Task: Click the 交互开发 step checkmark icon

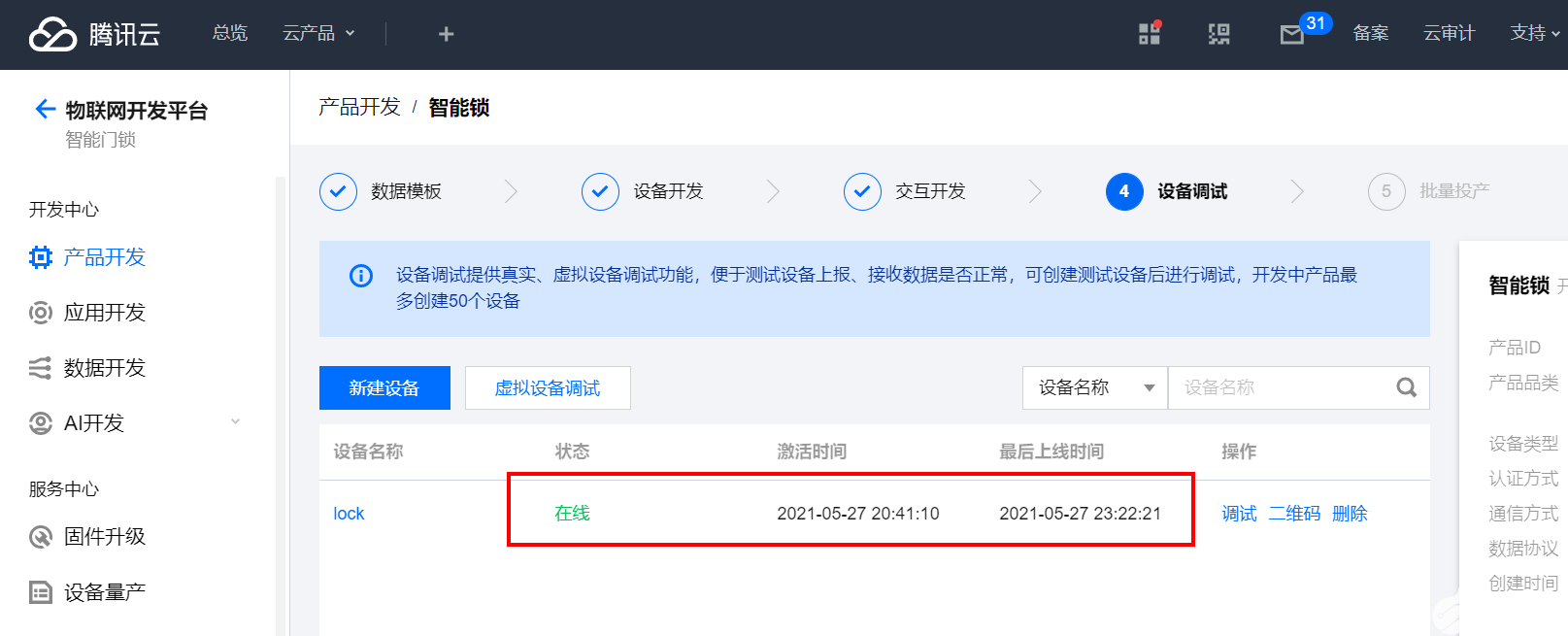Action: (x=862, y=191)
